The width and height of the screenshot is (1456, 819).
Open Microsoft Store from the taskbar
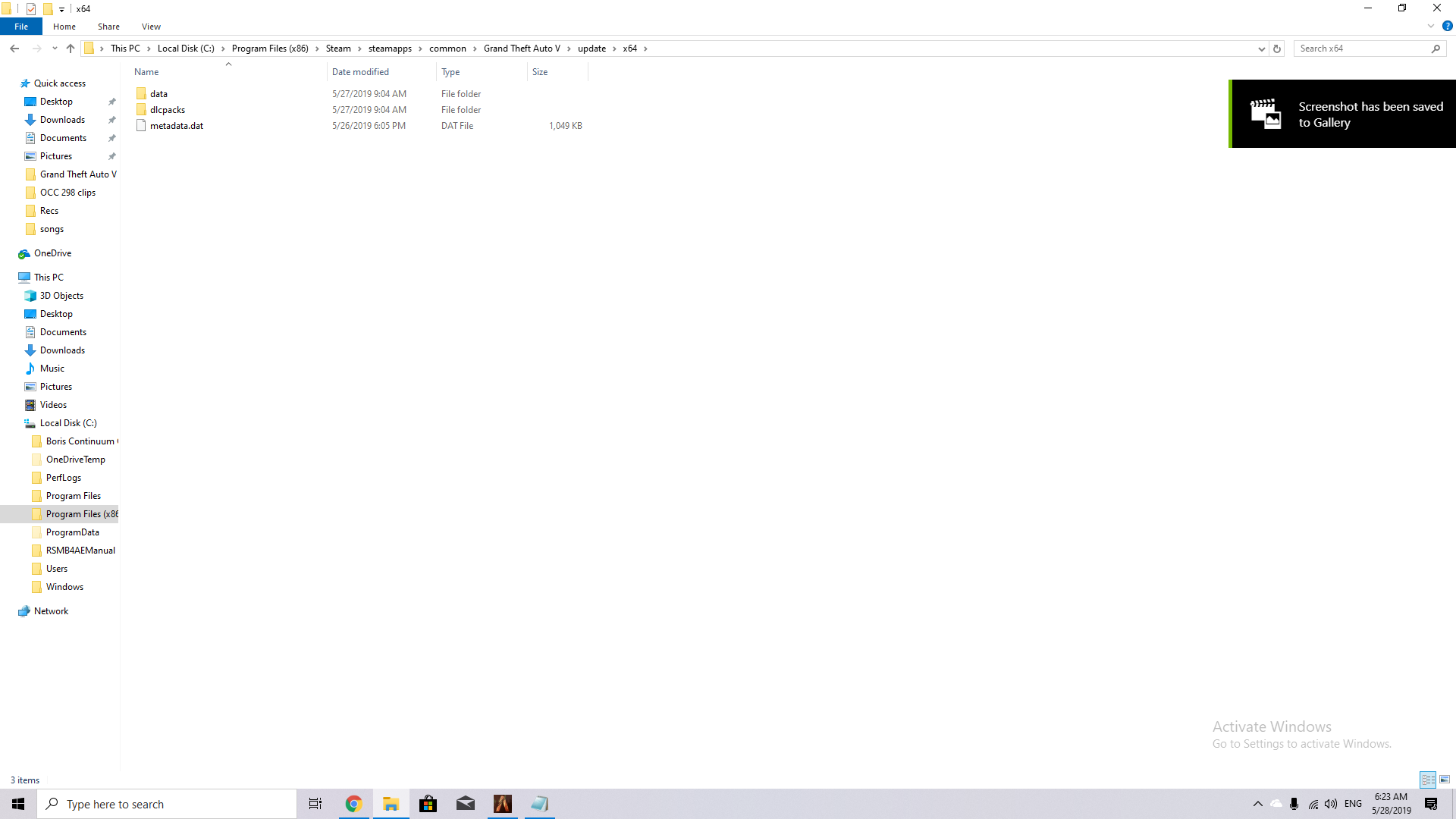428,804
